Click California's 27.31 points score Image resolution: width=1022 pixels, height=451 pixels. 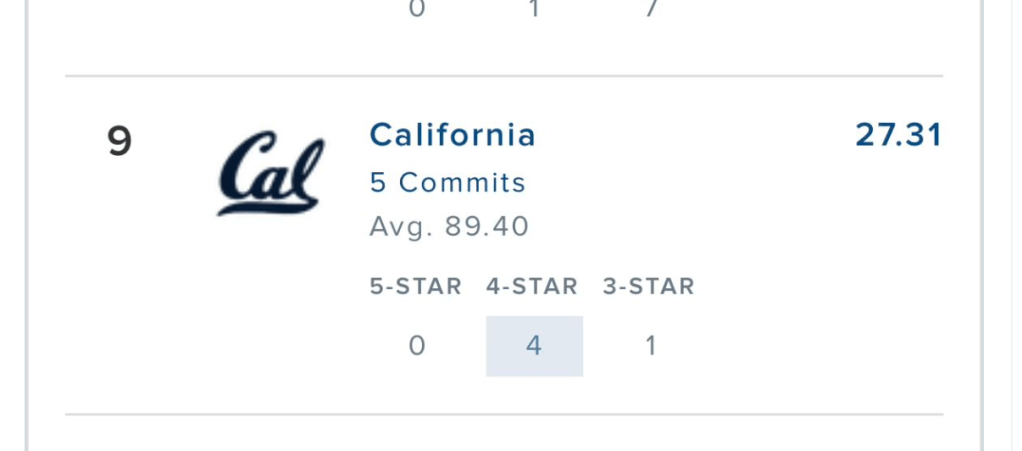[898, 135]
